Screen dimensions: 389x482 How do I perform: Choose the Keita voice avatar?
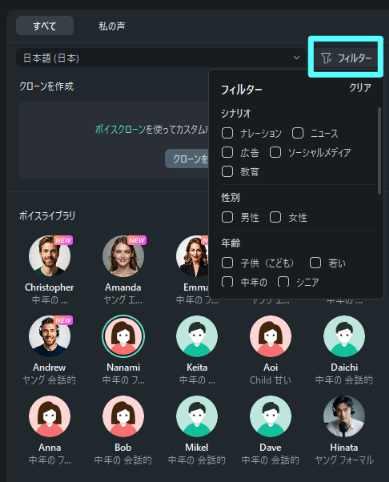(x=197, y=336)
